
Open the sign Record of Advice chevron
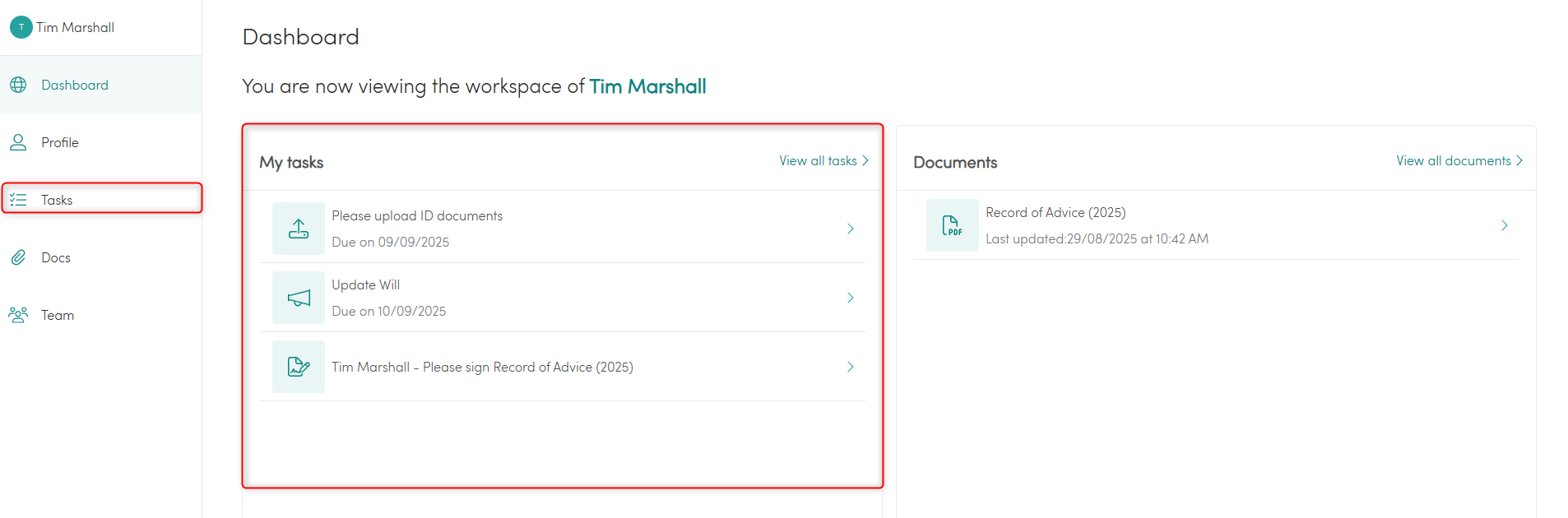point(851,367)
